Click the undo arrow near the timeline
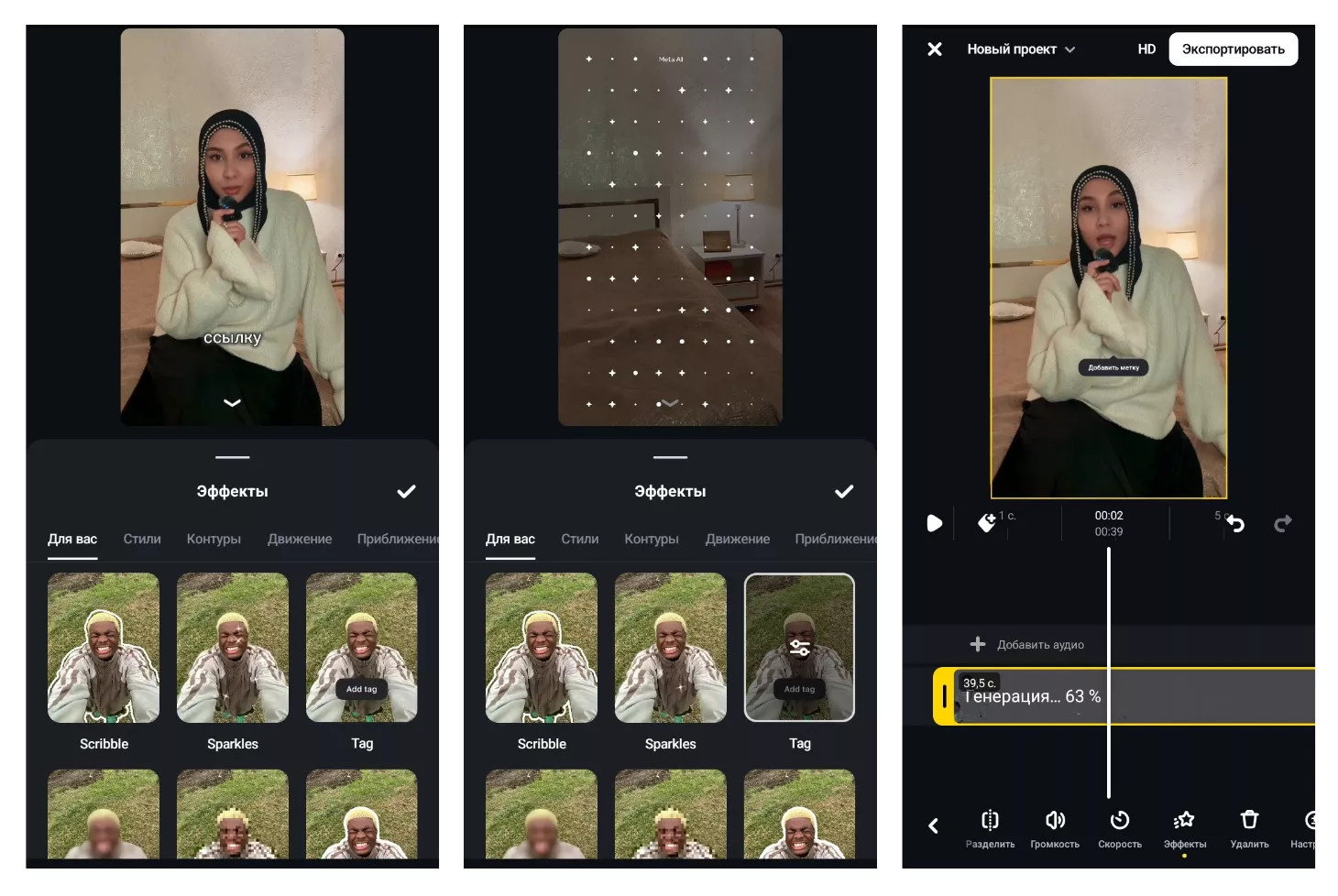Screen dimensions: 1338x896 [x=1236, y=524]
